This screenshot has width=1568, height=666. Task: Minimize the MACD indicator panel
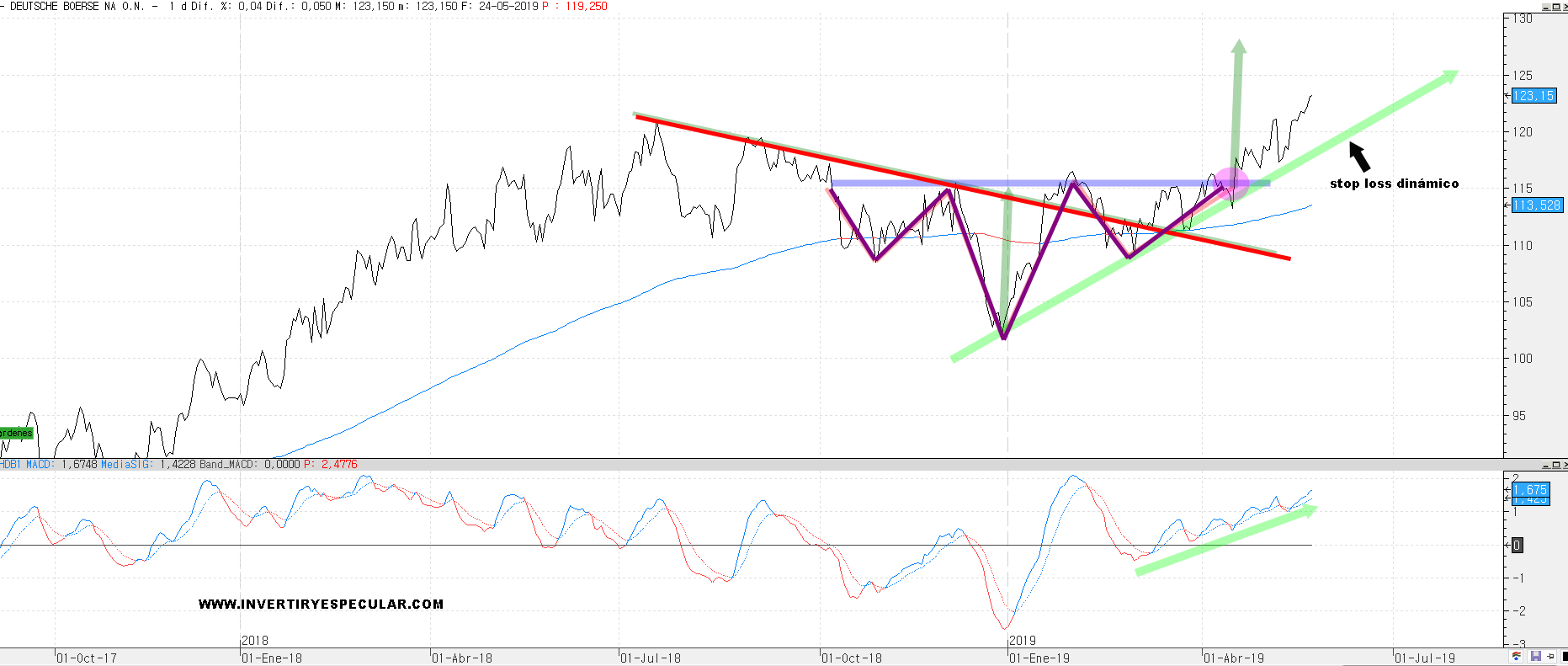tap(1546, 465)
